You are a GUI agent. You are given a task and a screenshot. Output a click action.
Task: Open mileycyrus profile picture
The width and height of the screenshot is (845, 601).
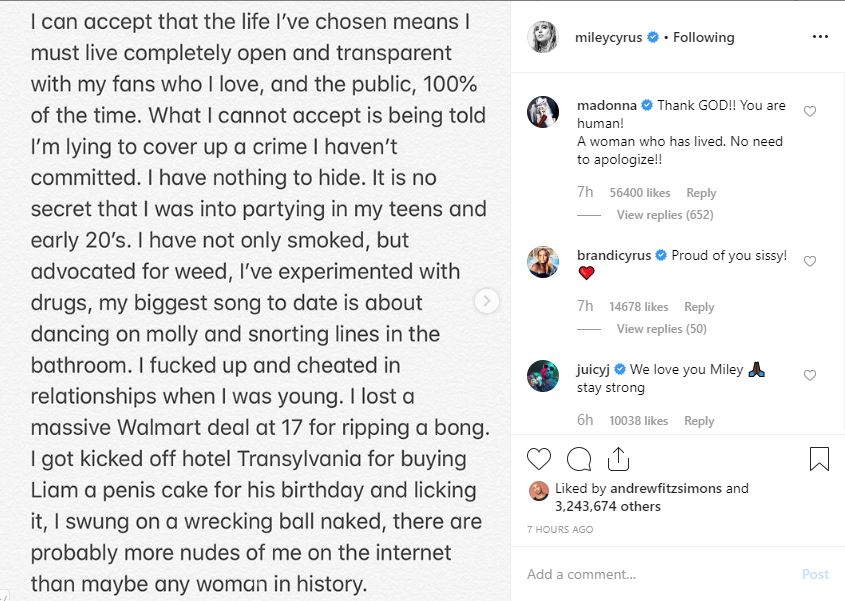tap(543, 37)
